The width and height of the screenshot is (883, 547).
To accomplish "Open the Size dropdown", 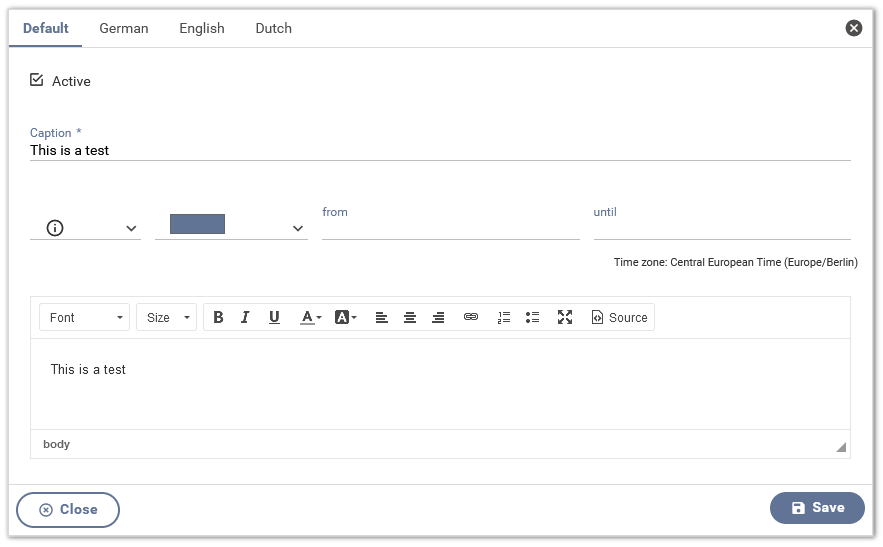I will click(166, 317).
